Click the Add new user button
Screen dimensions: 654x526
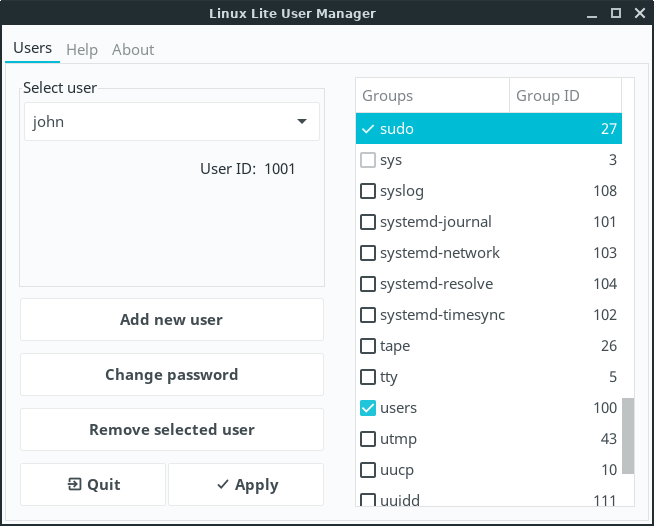pyautogui.click(x=171, y=320)
